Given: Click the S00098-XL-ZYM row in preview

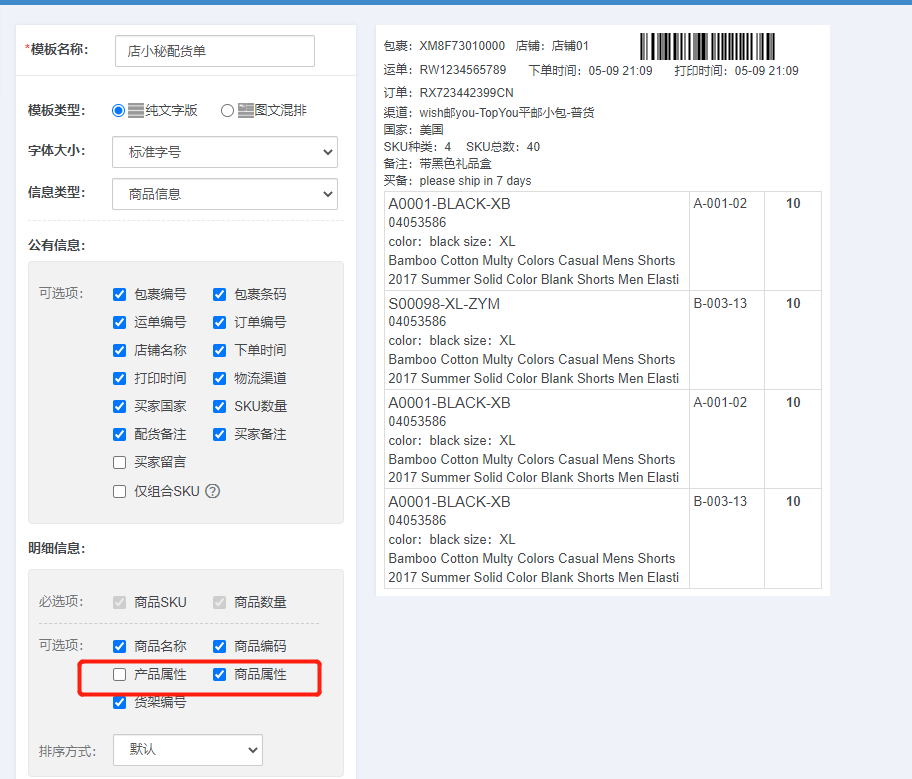Looking at the screenshot, I should click(603, 340).
